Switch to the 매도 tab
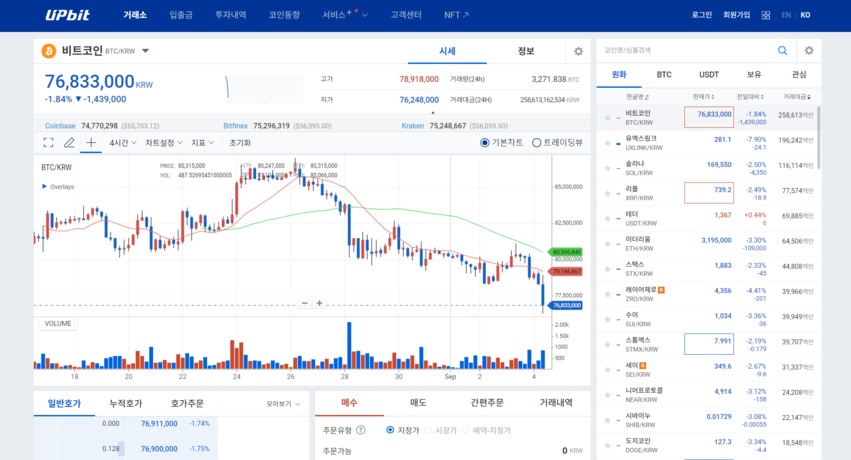This screenshot has width=851, height=460. (x=419, y=403)
